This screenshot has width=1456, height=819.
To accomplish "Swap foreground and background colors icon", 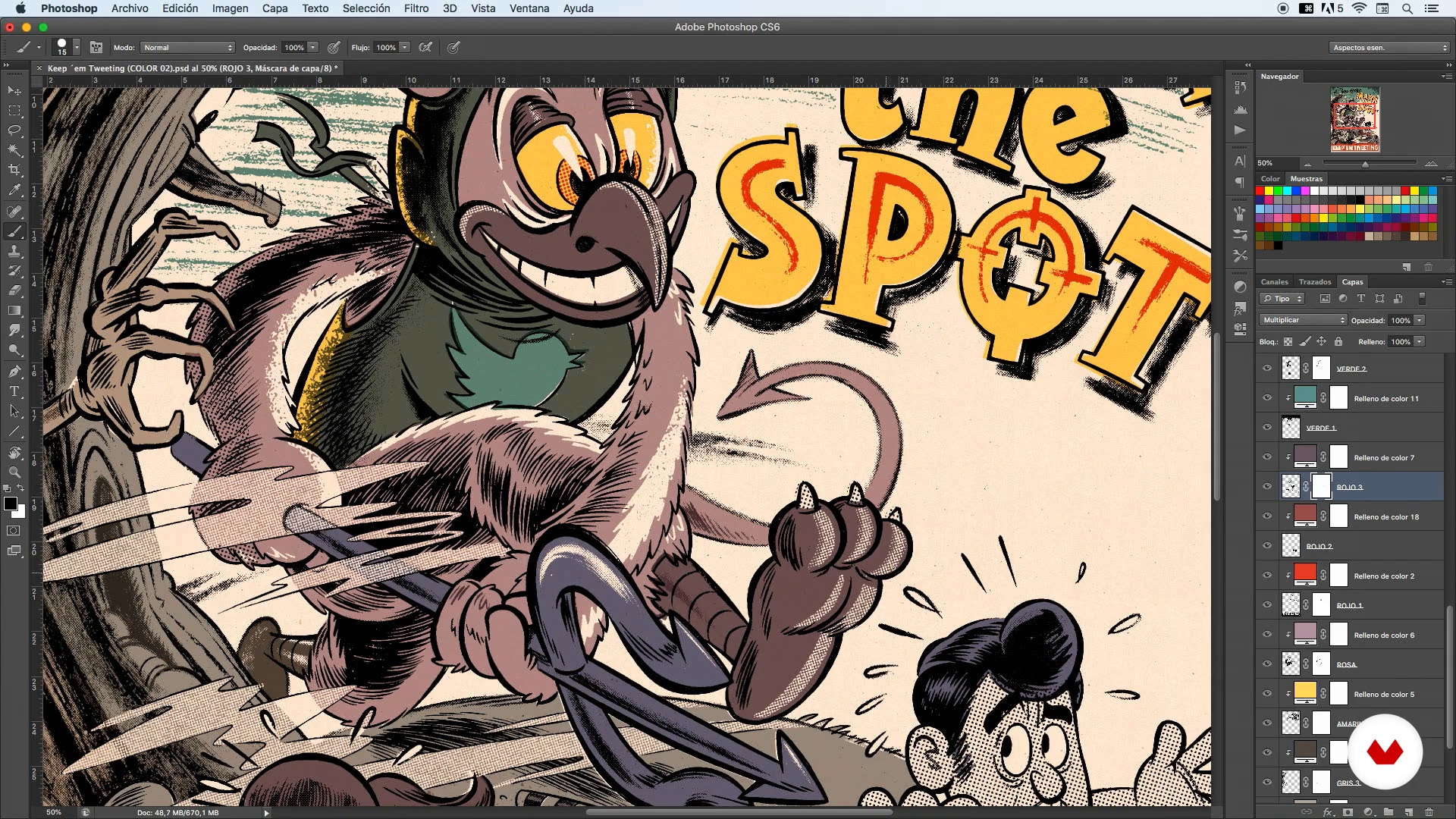I will (x=21, y=488).
